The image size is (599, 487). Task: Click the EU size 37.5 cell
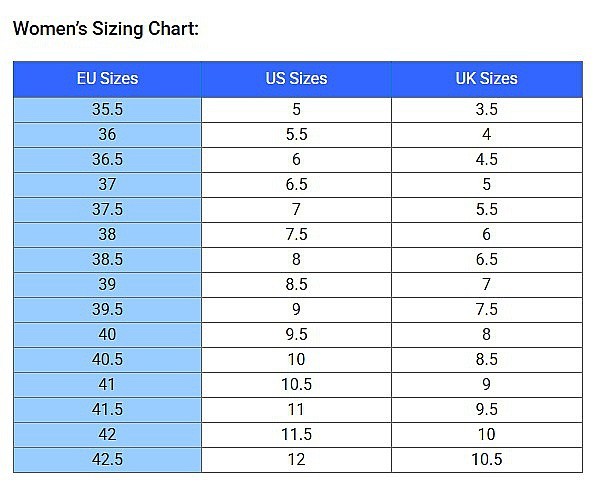coord(107,210)
